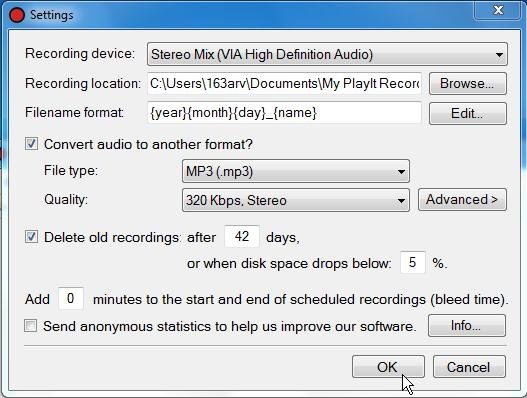Click Info about anonymous statistics

(x=467, y=325)
